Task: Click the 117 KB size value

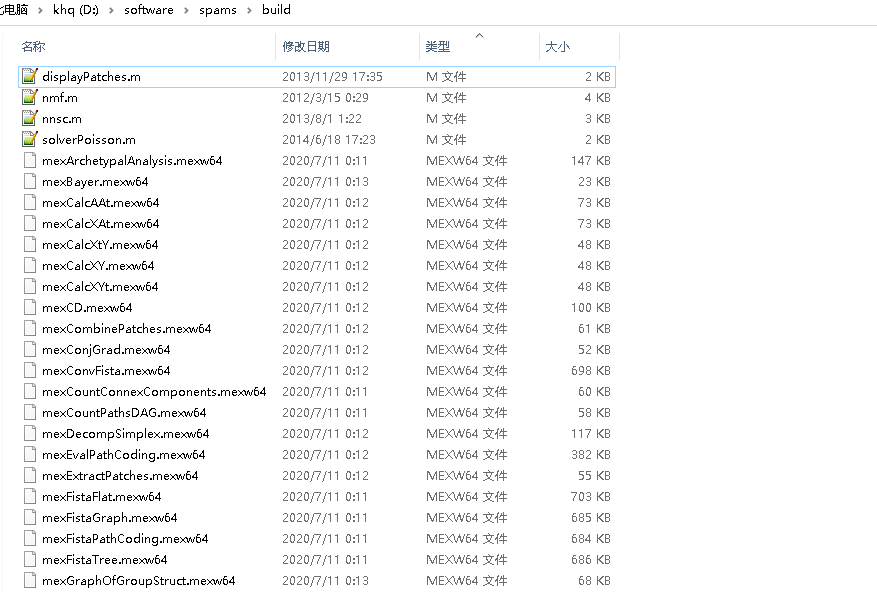Action: [591, 433]
